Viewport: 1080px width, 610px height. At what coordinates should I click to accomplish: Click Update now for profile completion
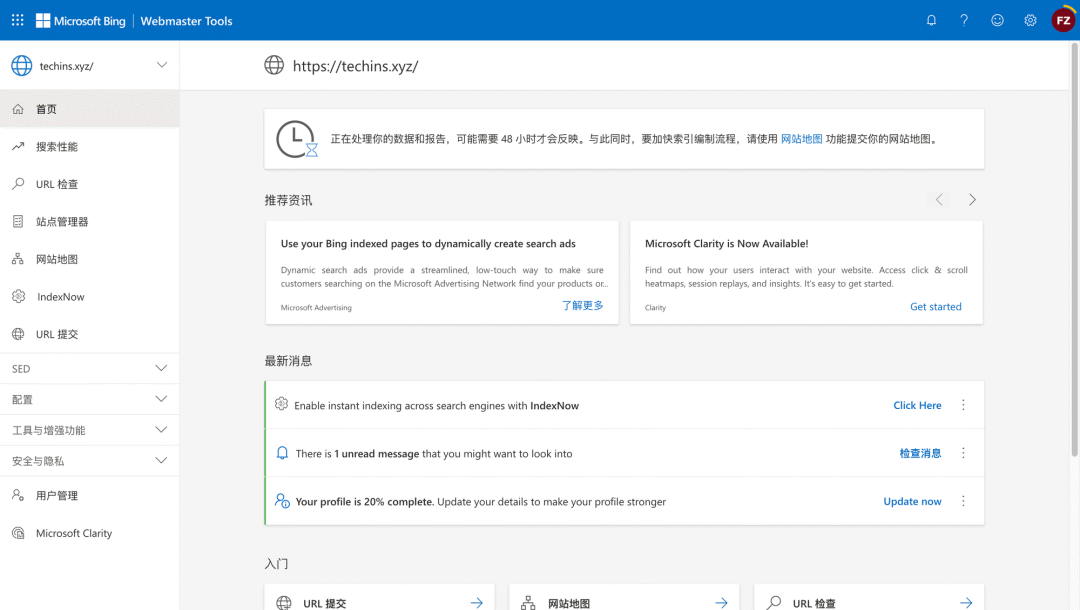[912, 501]
